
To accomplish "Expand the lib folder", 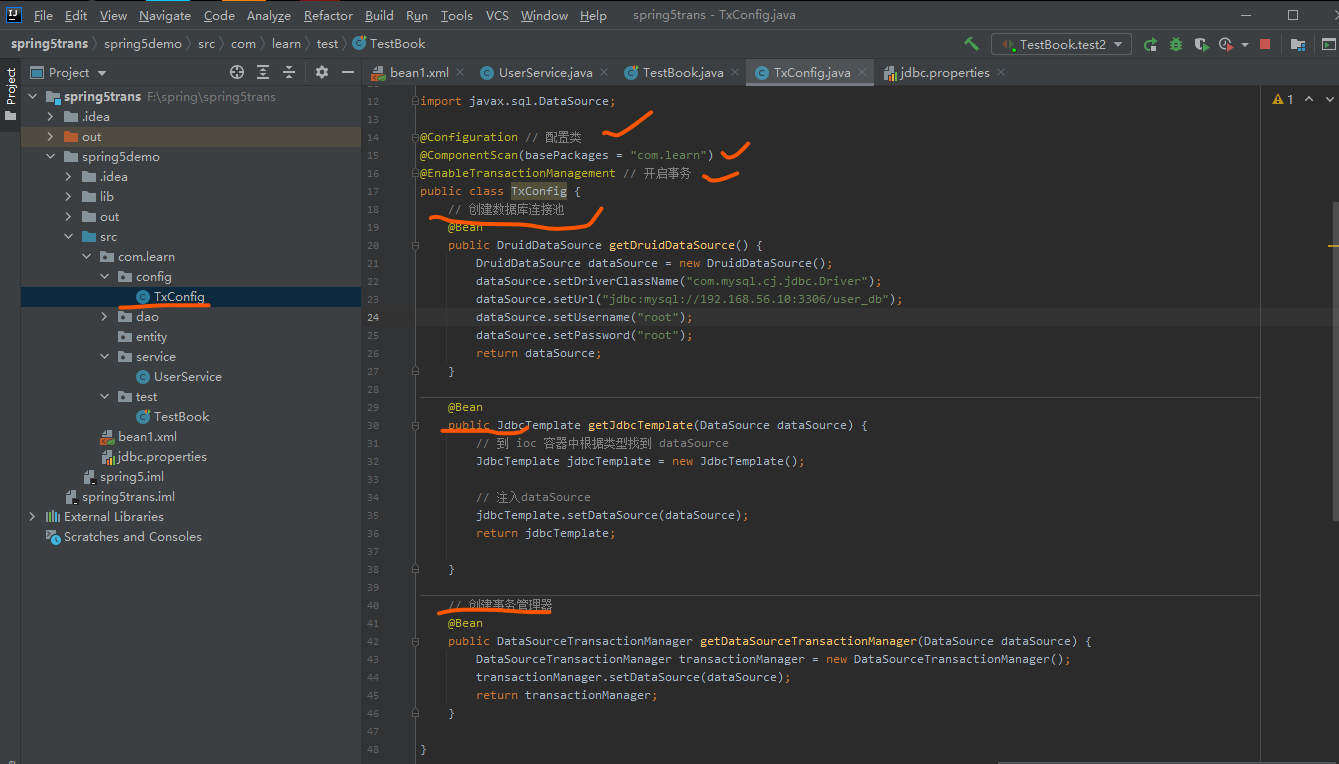I will click(x=68, y=197).
